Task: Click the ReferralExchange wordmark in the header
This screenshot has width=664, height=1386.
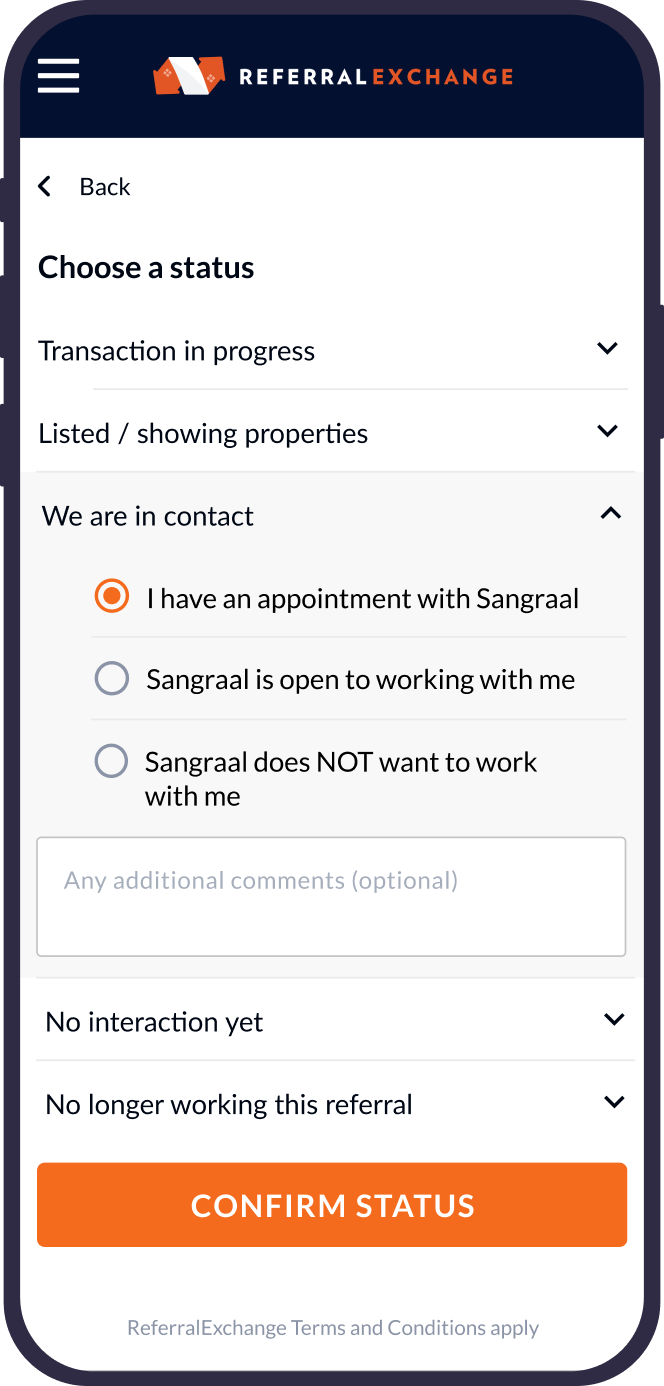Action: pyautogui.click(x=375, y=75)
